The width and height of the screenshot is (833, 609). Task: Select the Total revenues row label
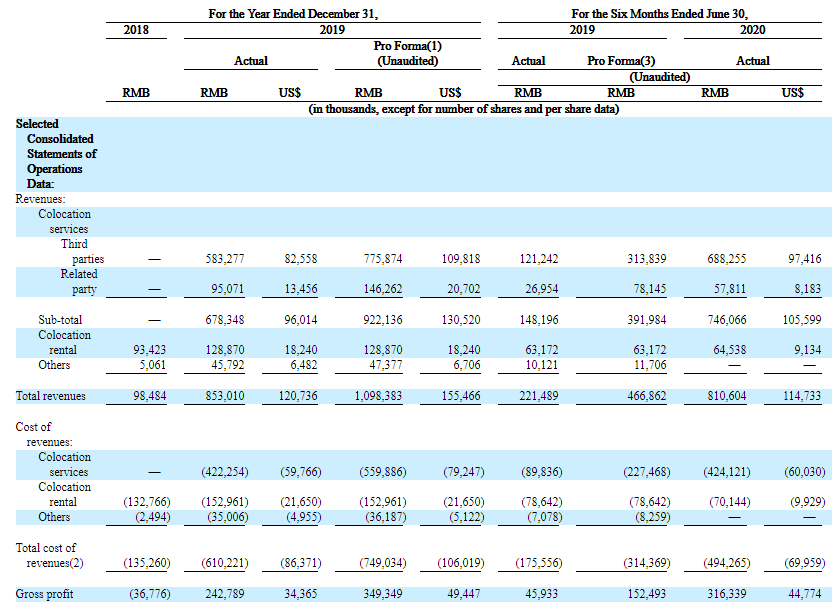(51, 396)
